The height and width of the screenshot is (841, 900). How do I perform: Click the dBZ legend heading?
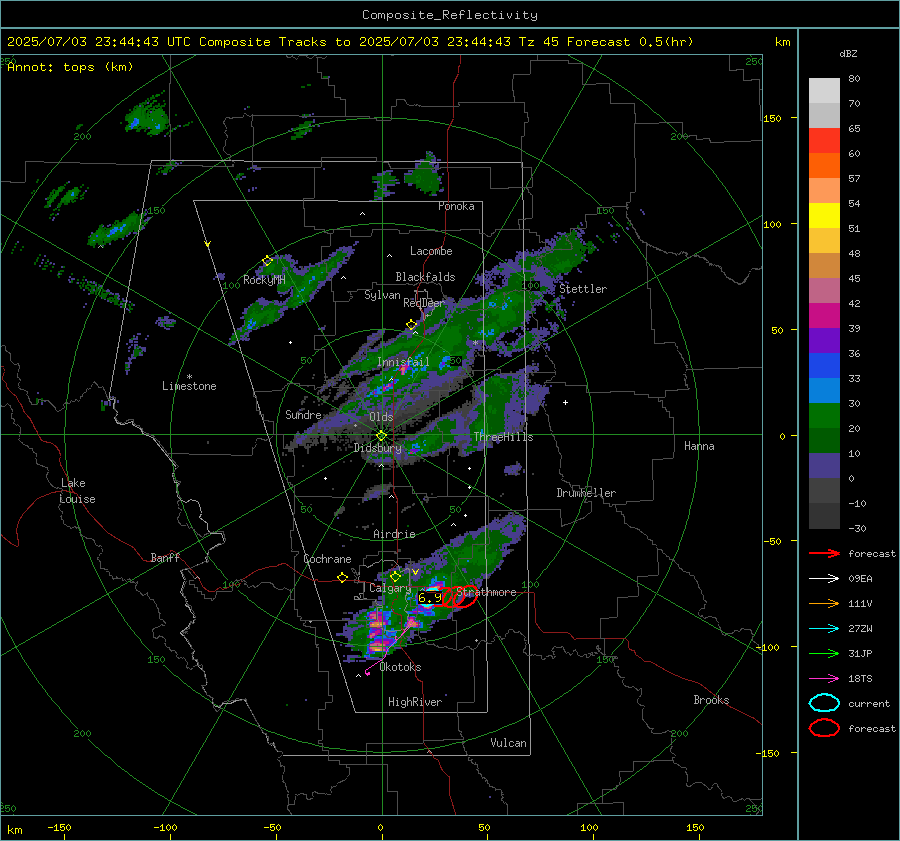coord(848,54)
